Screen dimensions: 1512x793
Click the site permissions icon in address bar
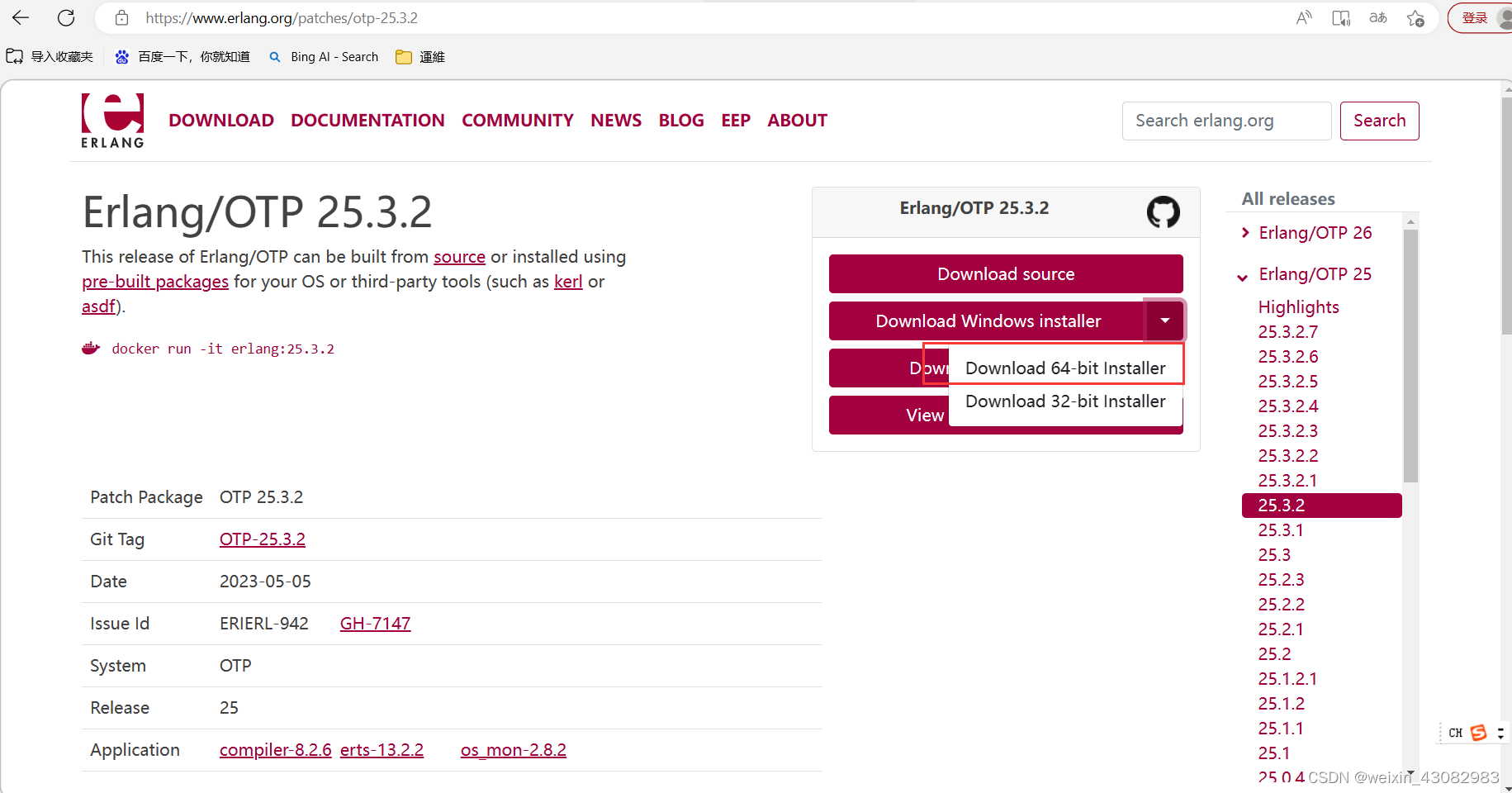click(121, 17)
